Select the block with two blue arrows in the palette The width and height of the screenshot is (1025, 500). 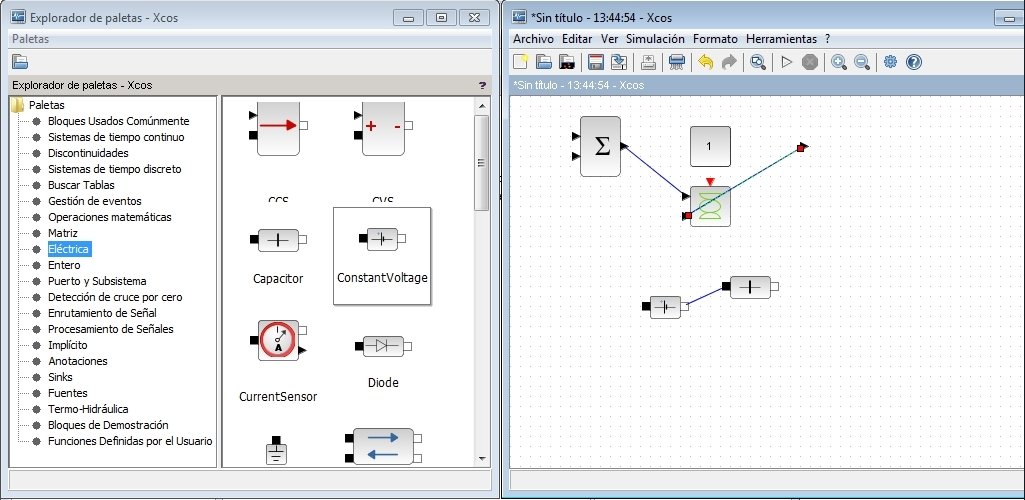383,446
